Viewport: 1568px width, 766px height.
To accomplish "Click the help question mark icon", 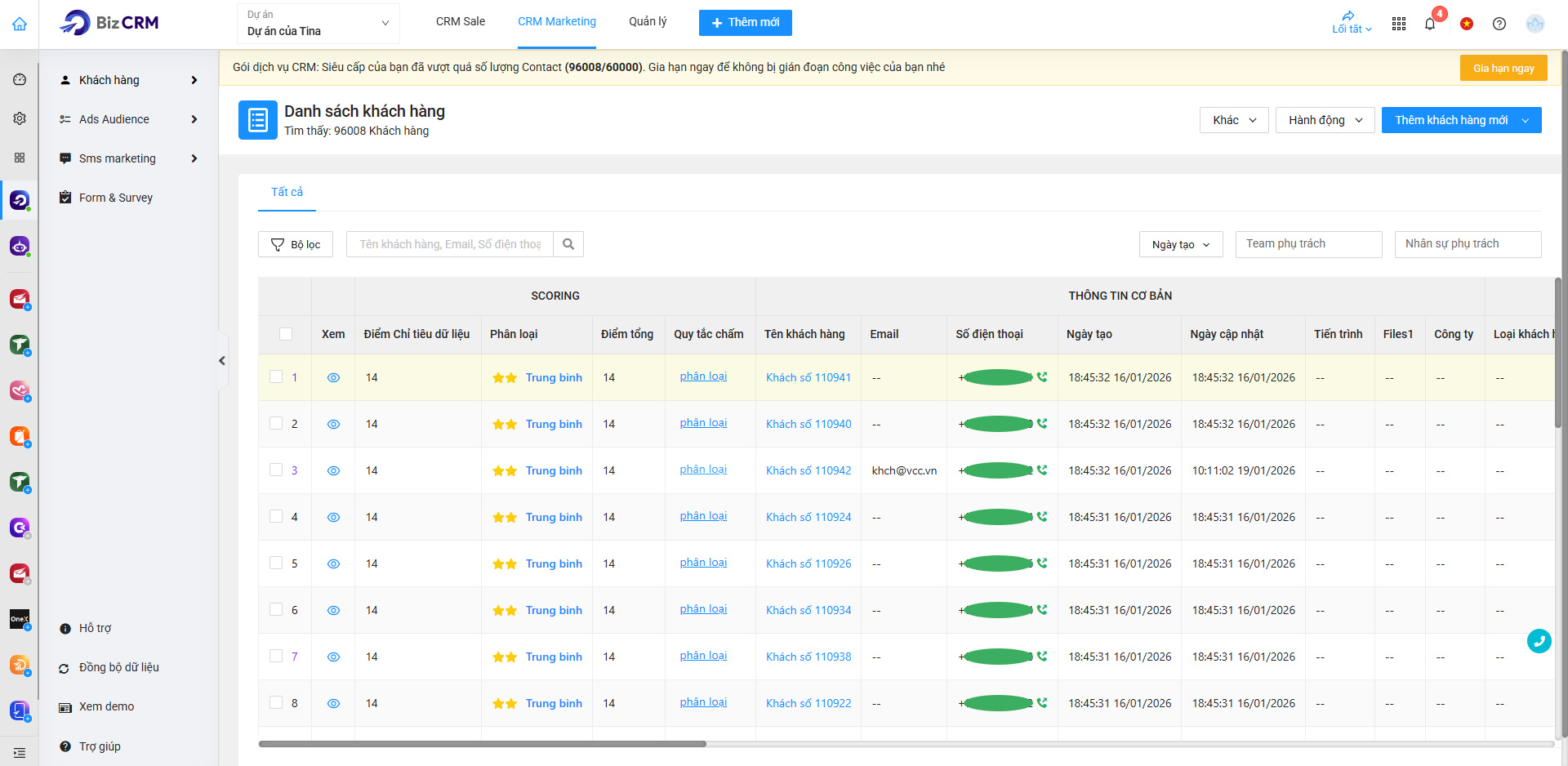I will pyautogui.click(x=1499, y=24).
